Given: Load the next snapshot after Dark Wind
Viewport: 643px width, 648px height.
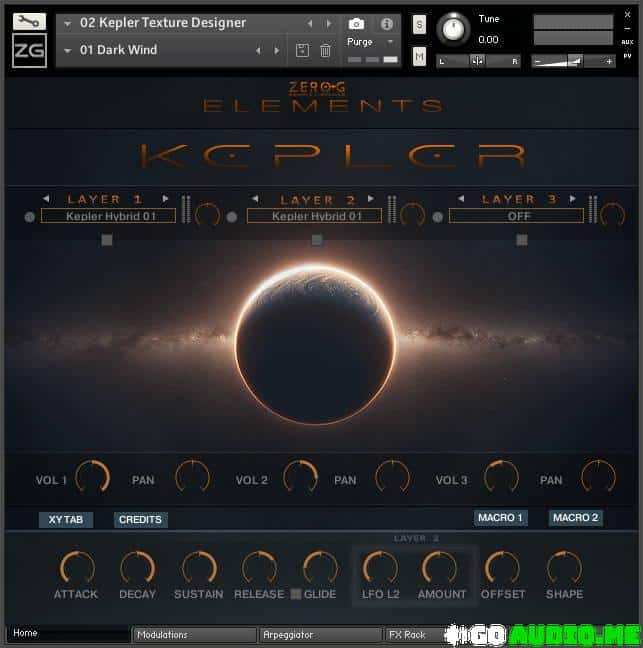Looking at the screenshot, I should 277,50.
